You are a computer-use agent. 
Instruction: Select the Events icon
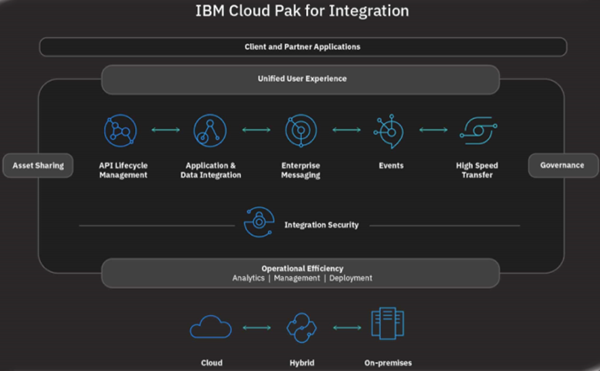tap(388, 131)
